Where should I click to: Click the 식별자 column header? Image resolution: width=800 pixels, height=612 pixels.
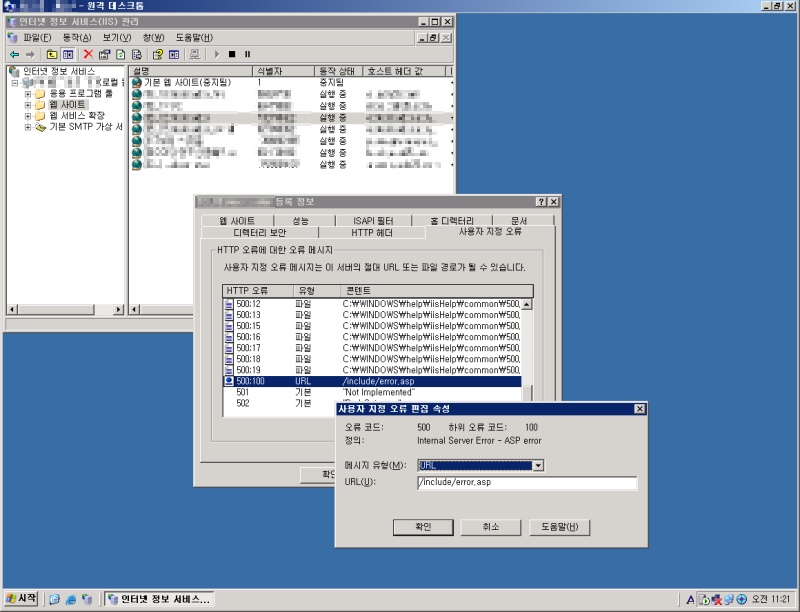click(x=283, y=71)
